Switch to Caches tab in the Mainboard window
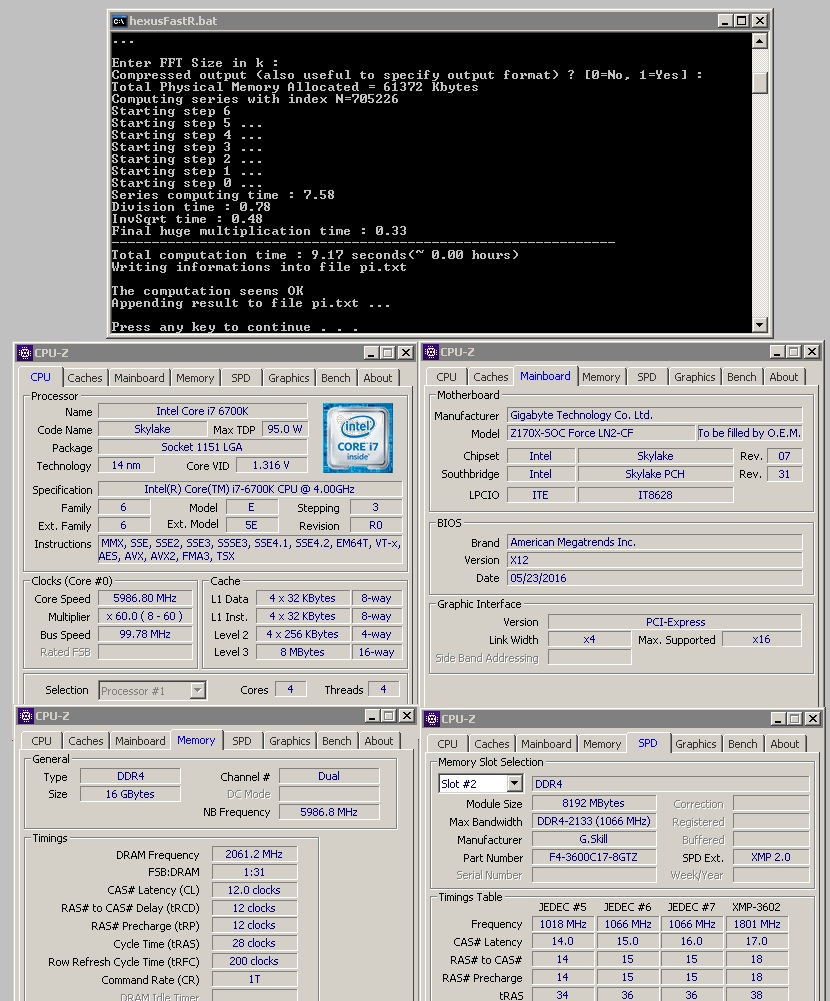This screenshot has height=1001, width=830. pyautogui.click(x=491, y=377)
